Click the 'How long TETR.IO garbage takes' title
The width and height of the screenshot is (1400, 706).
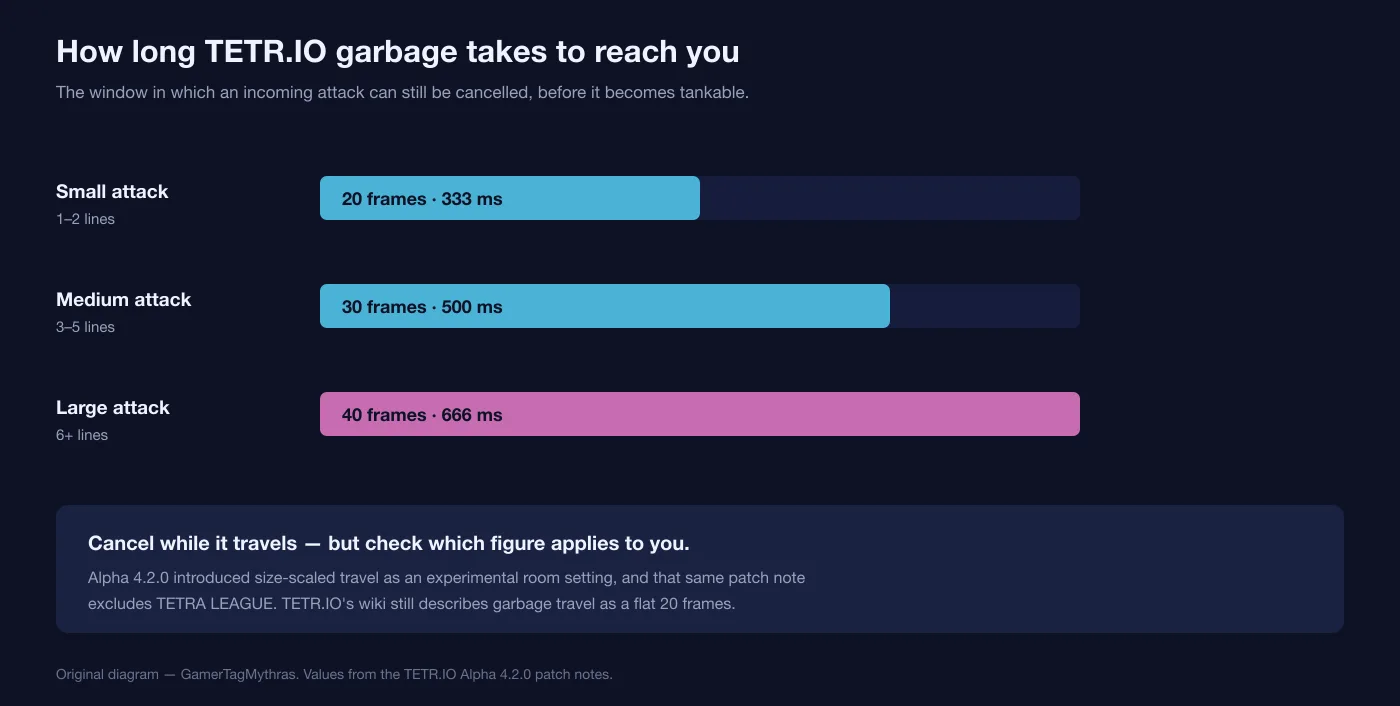[x=398, y=51]
